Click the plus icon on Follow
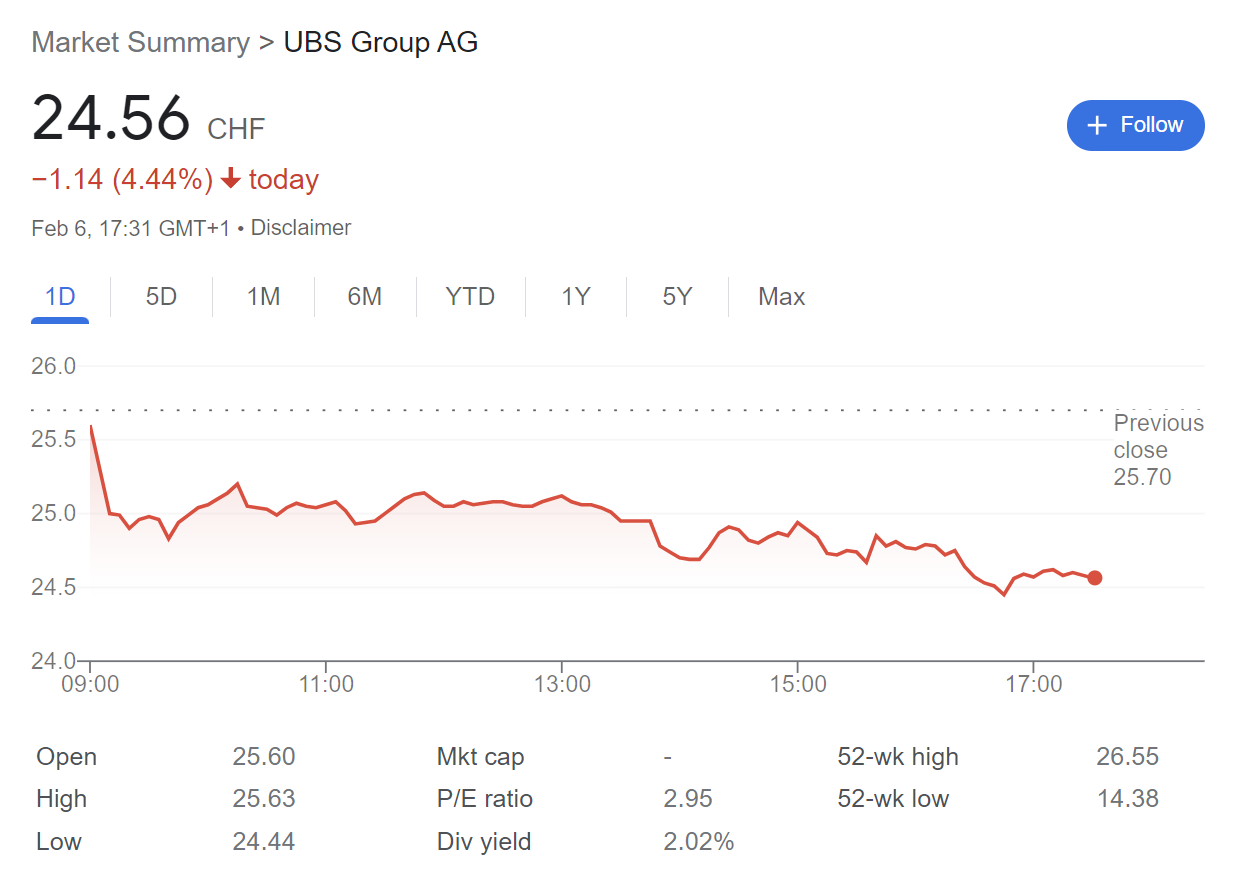1256x871 pixels. click(x=1097, y=125)
